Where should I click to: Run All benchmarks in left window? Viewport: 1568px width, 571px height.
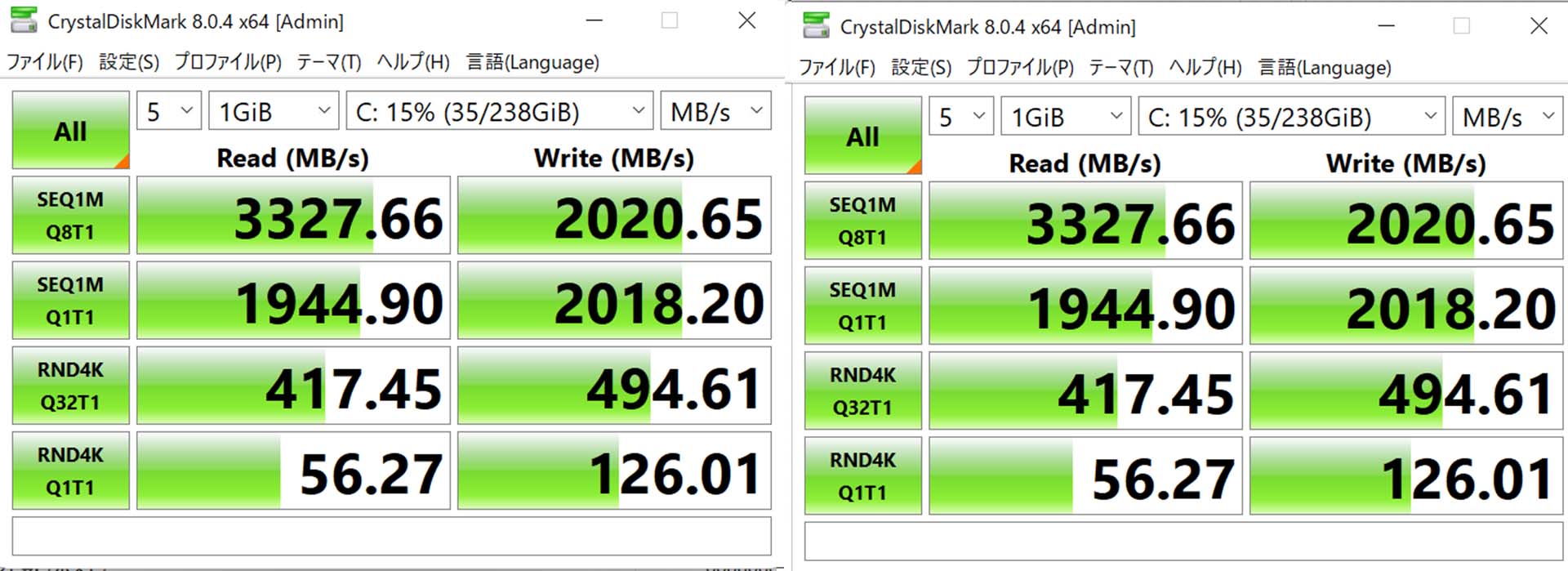pyautogui.click(x=70, y=130)
